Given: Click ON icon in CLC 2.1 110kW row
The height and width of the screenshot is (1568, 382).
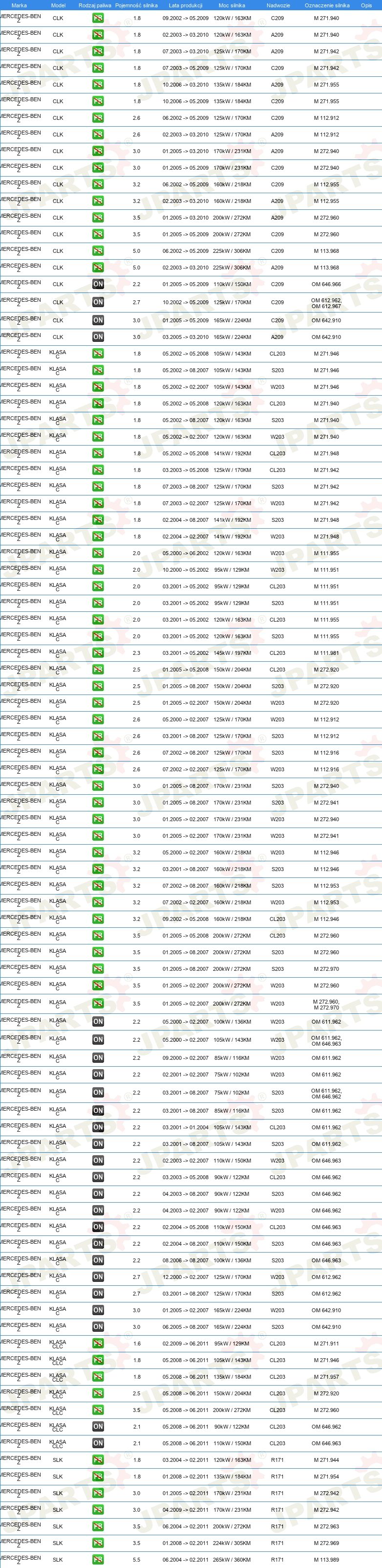Looking at the screenshot, I should pyautogui.click(x=98, y=1443).
